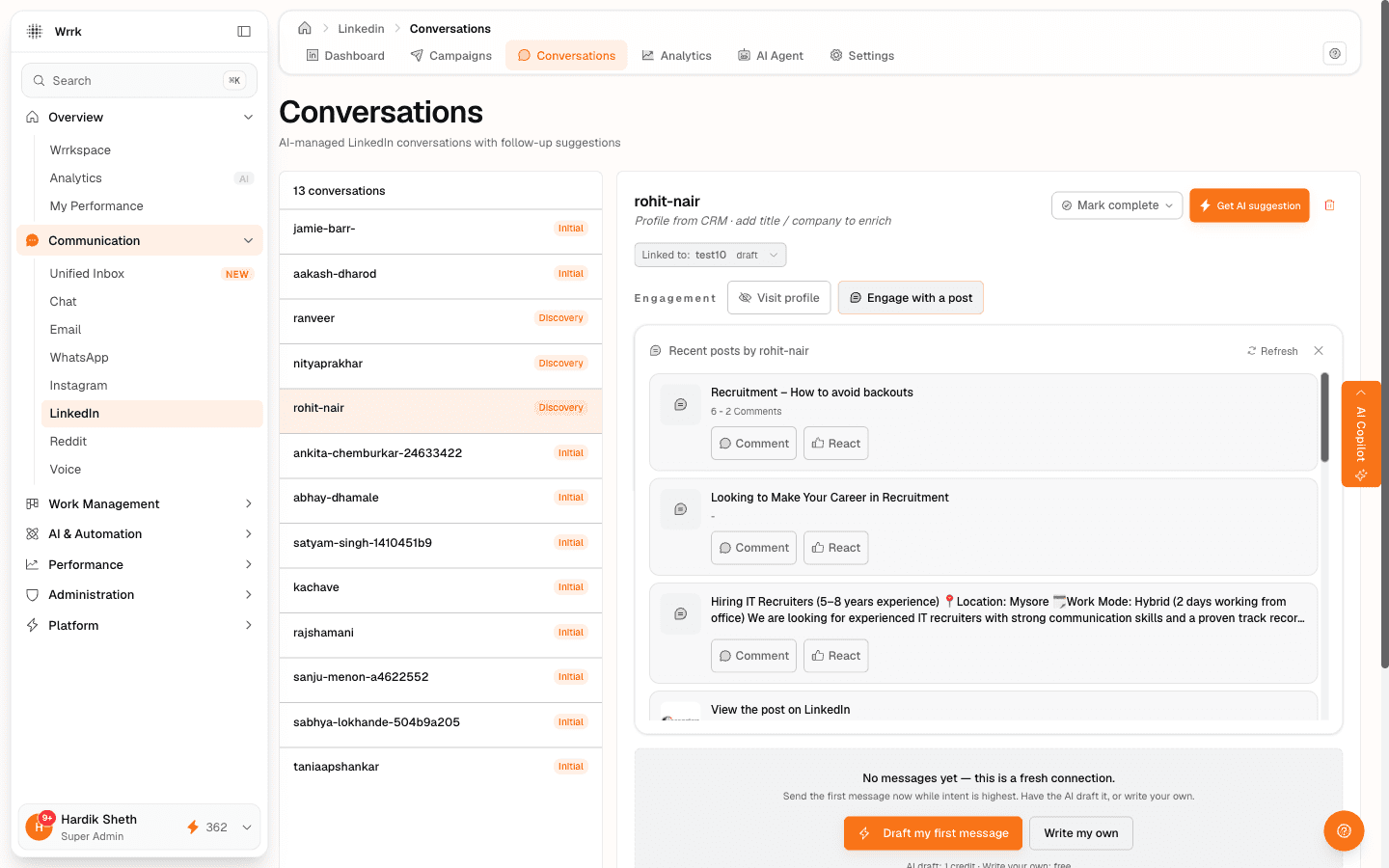Click the home breadcrumb icon
The height and width of the screenshot is (868, 1389).
tap(305, 28)
